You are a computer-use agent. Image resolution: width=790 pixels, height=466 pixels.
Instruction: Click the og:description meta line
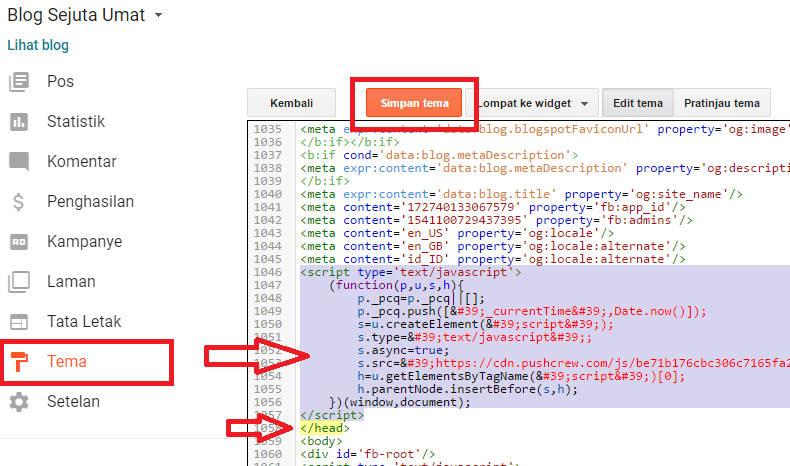coord(545,168)
